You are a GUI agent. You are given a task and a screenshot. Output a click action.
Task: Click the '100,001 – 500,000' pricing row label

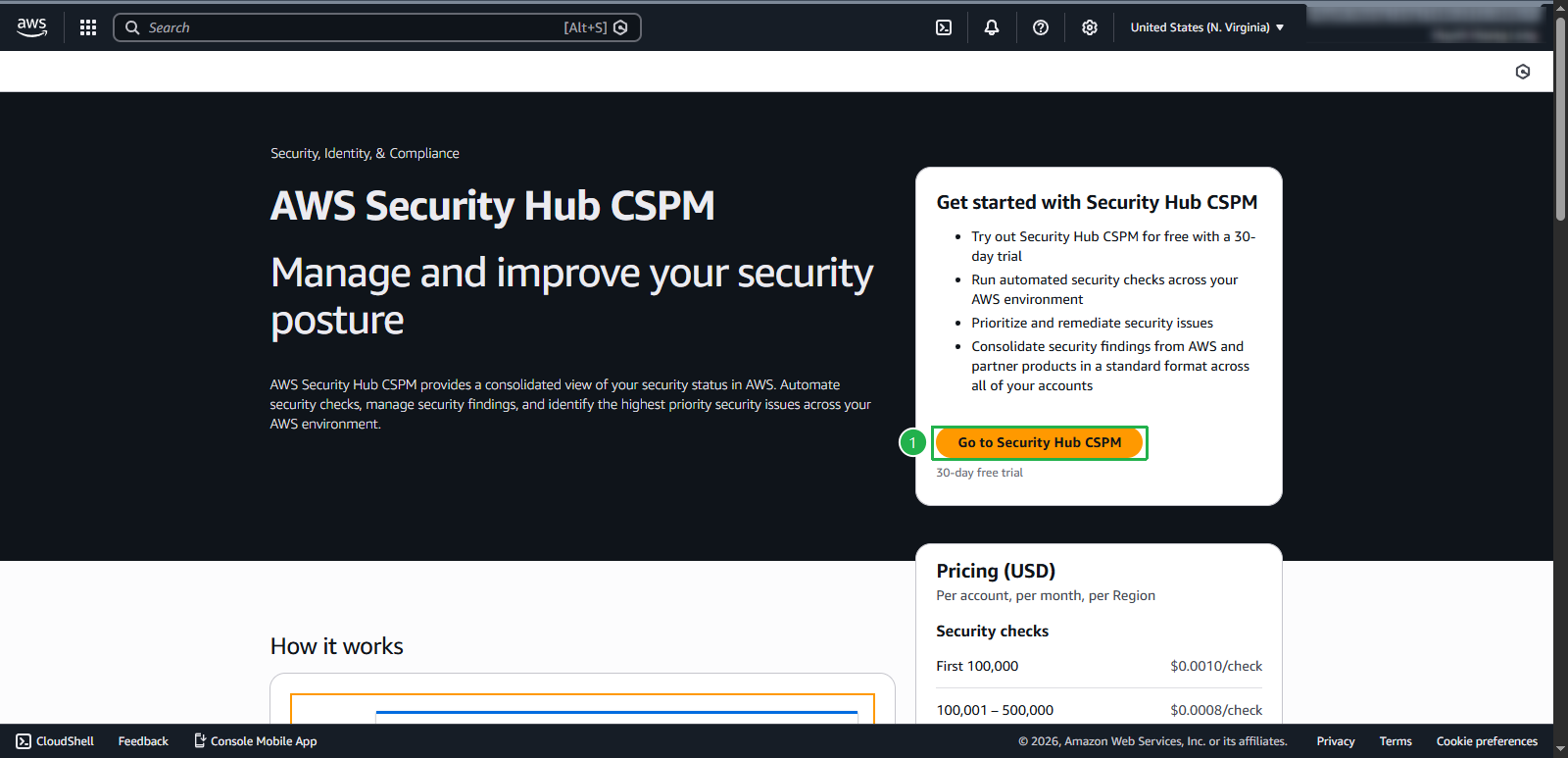pyautogui.click(x=995, y=710)
